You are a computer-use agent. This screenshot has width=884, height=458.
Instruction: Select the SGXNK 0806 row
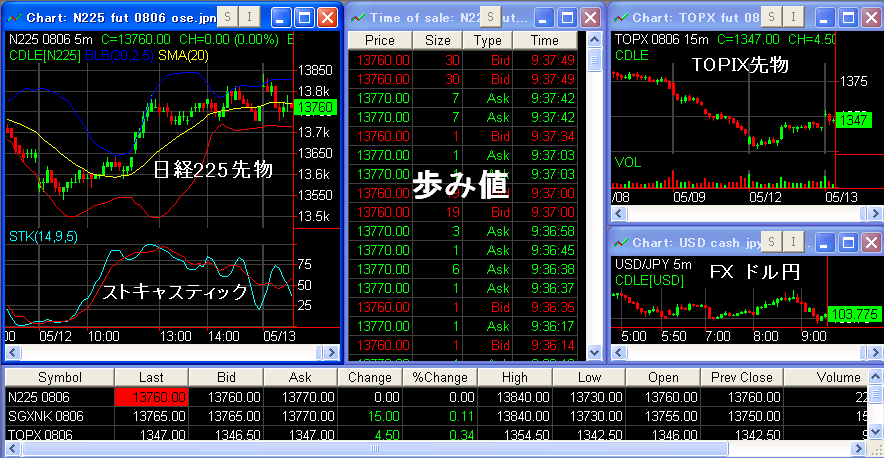click(x=45, y=415)
